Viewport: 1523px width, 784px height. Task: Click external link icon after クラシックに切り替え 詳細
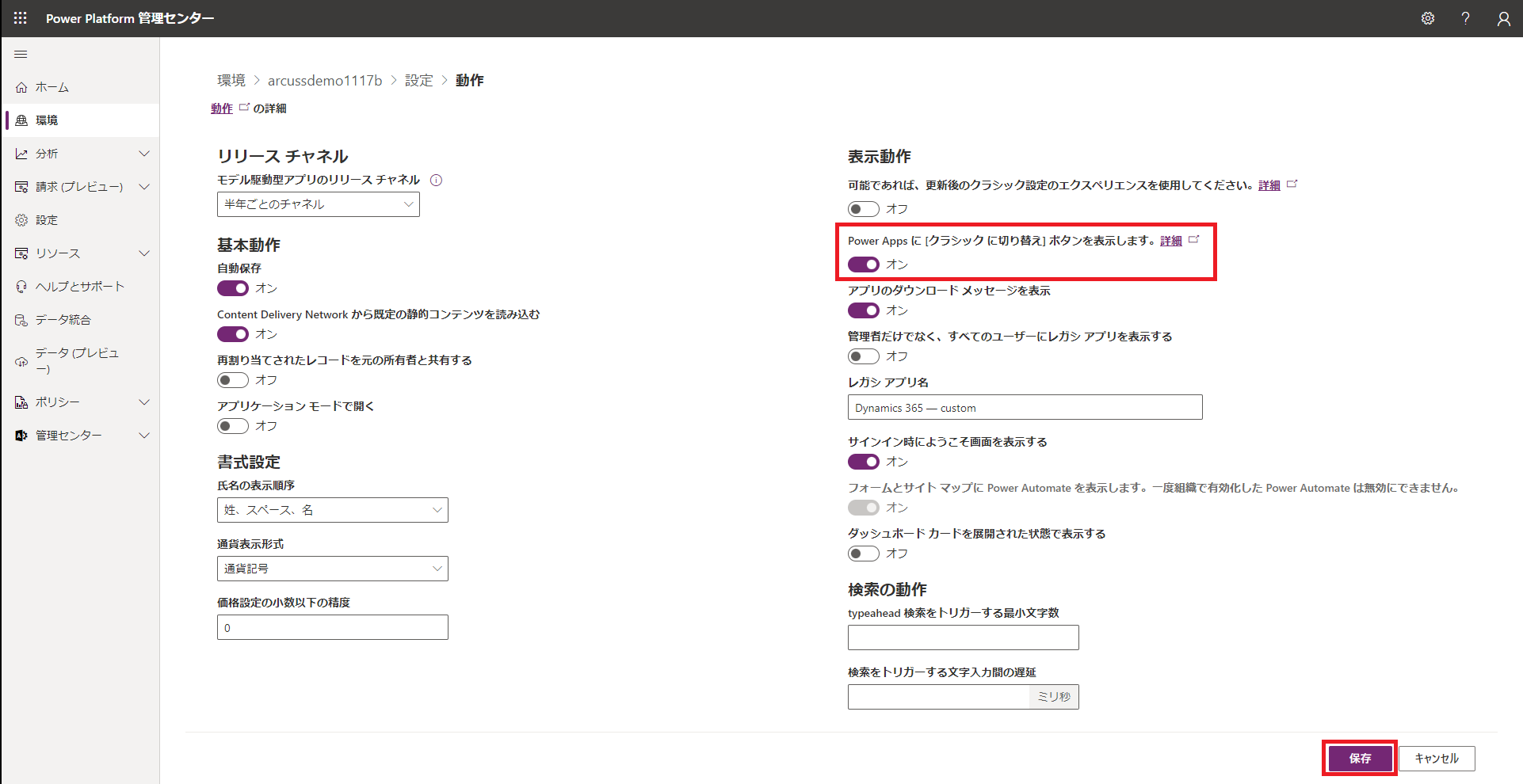(1193, 239)
